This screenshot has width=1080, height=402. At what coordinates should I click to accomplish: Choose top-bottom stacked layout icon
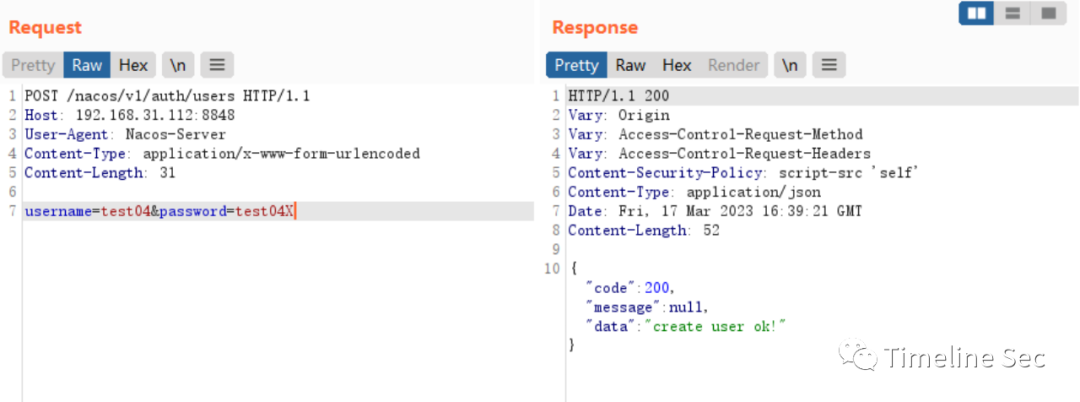tap(1012, 13)
